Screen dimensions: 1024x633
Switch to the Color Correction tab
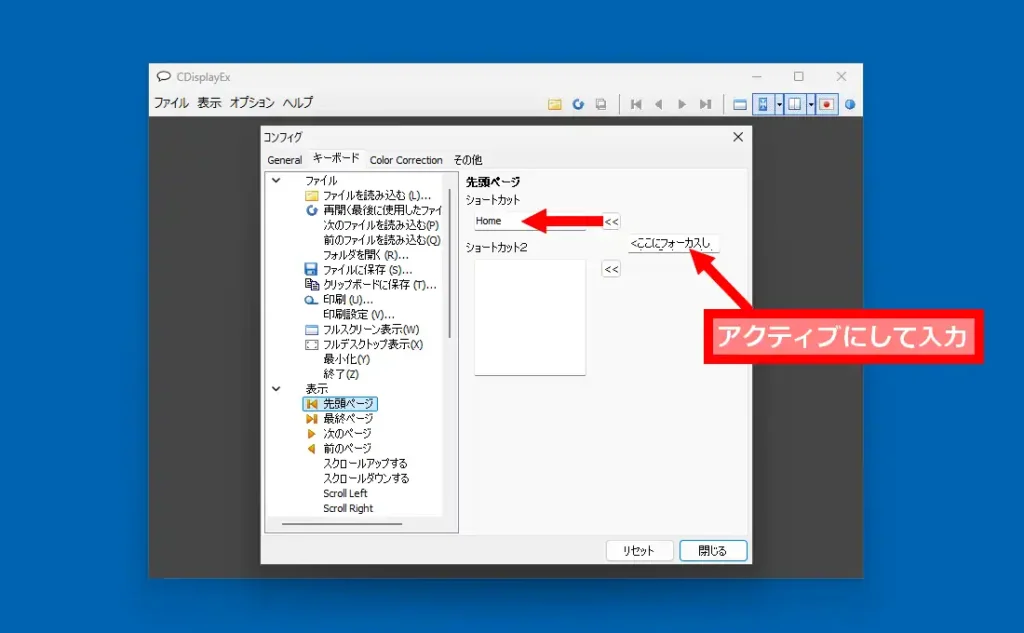(x=406, y=159)
